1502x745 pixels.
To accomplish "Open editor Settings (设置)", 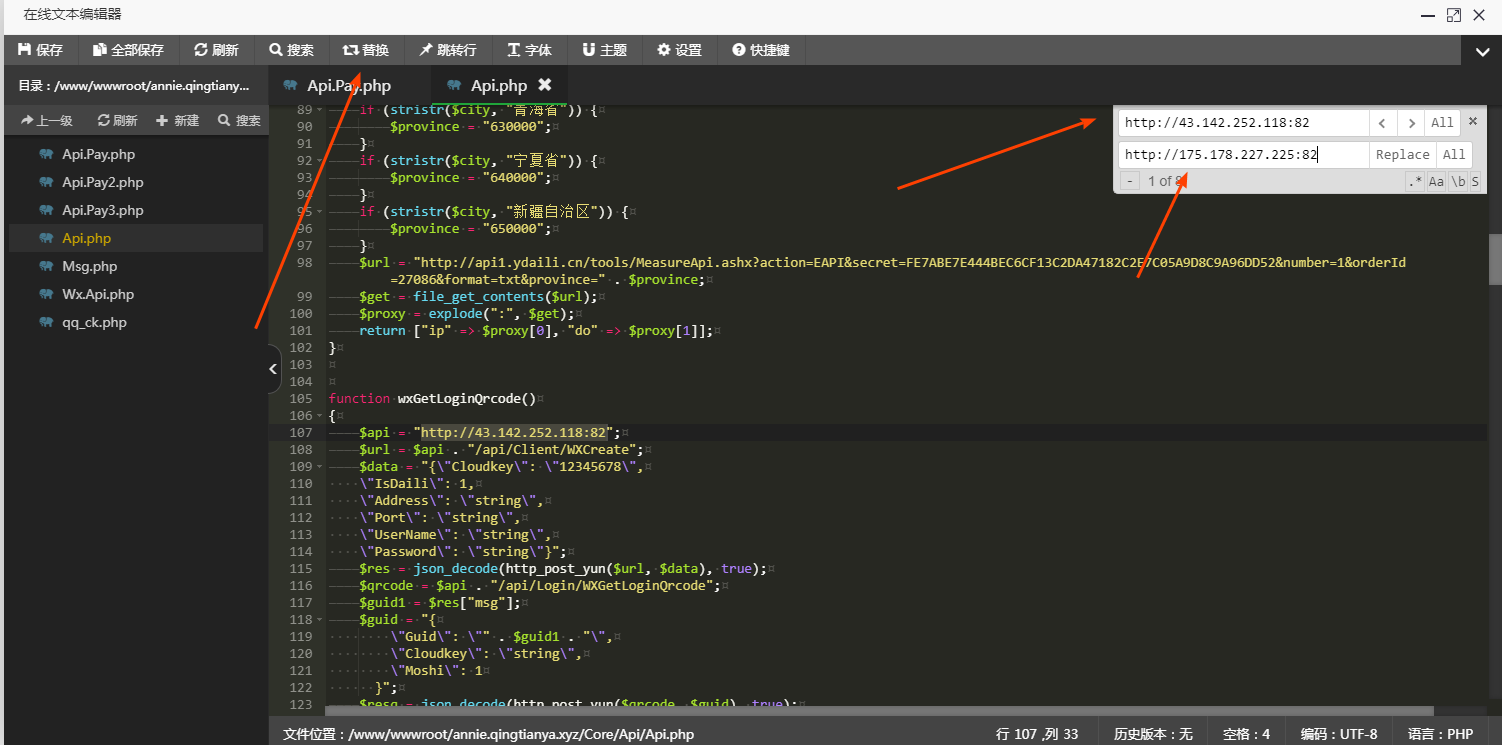I will pyautogui.click(x=679, y=50).
